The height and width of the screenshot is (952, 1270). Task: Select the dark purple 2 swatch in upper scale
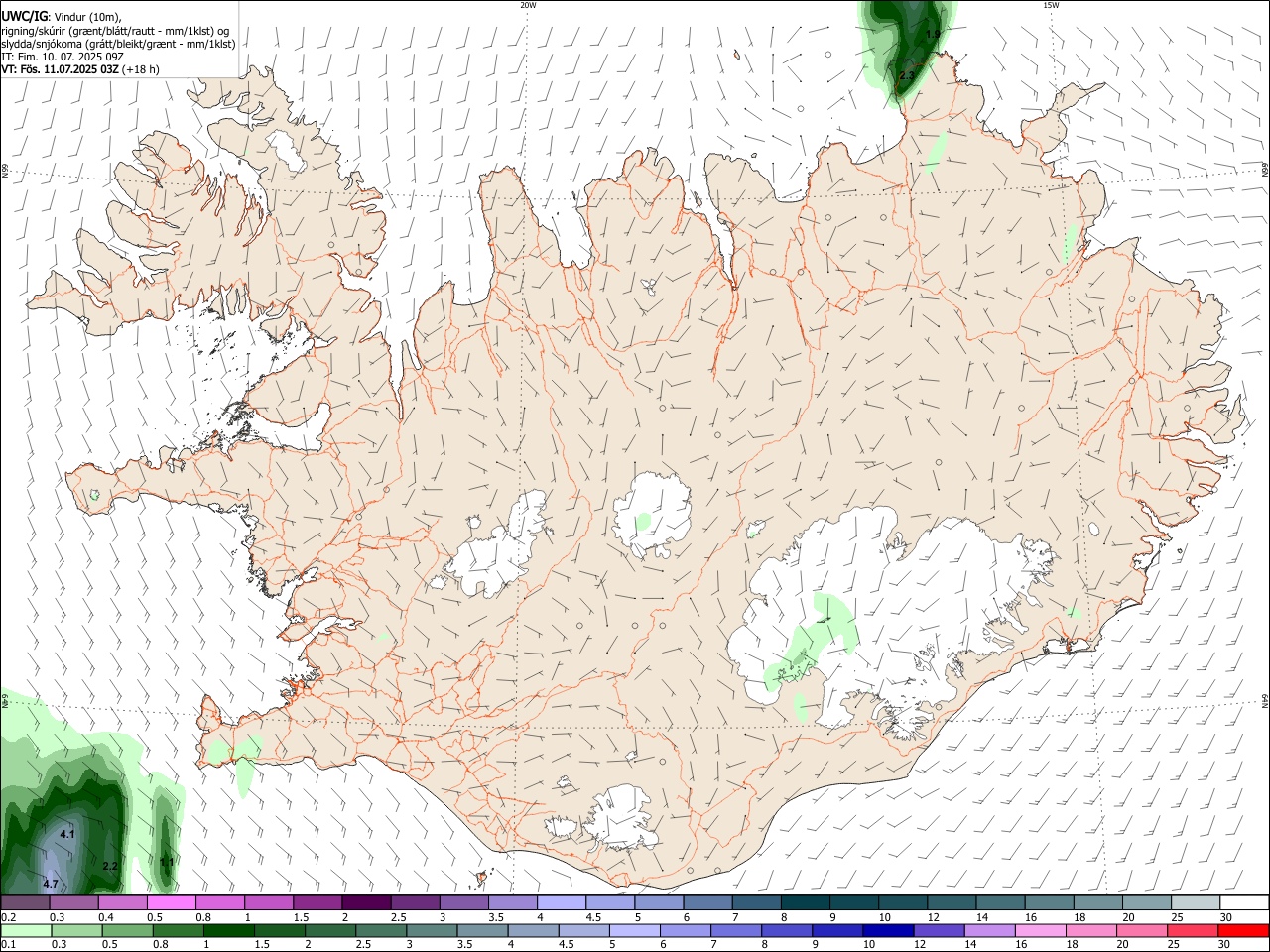pos(366,902)
